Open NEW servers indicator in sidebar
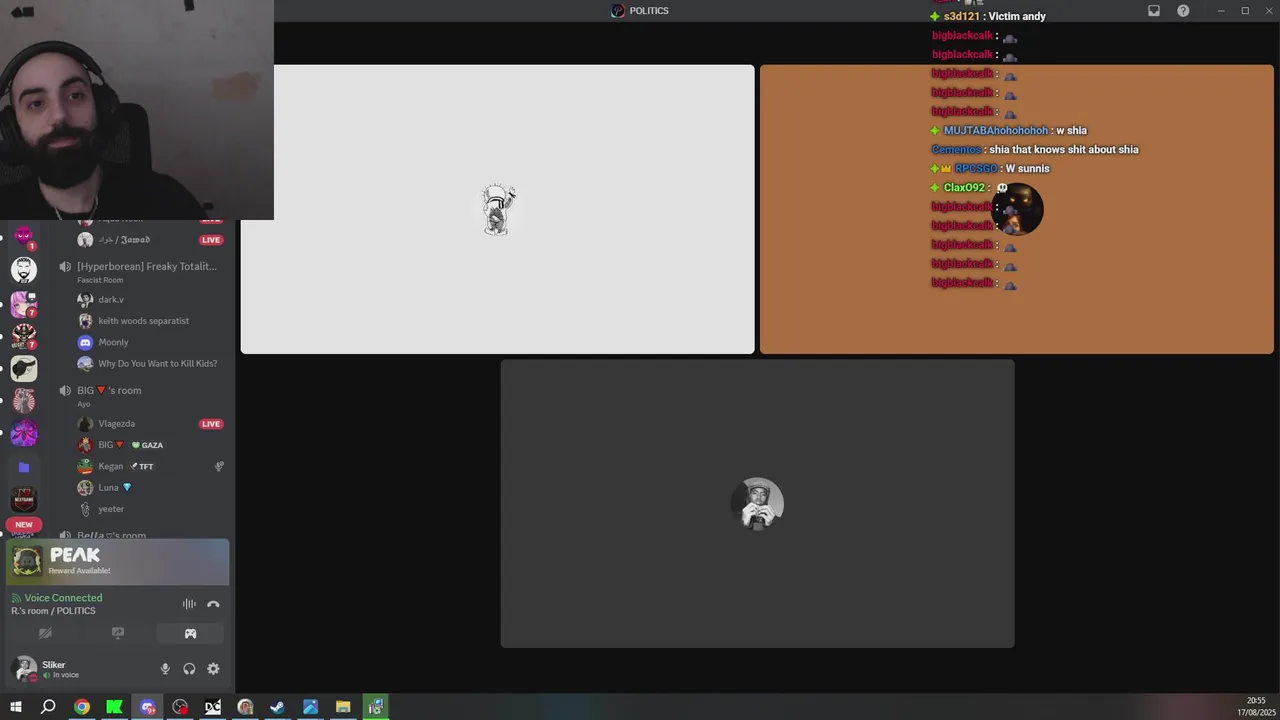The image size is (1280, 720). [24, 524]
